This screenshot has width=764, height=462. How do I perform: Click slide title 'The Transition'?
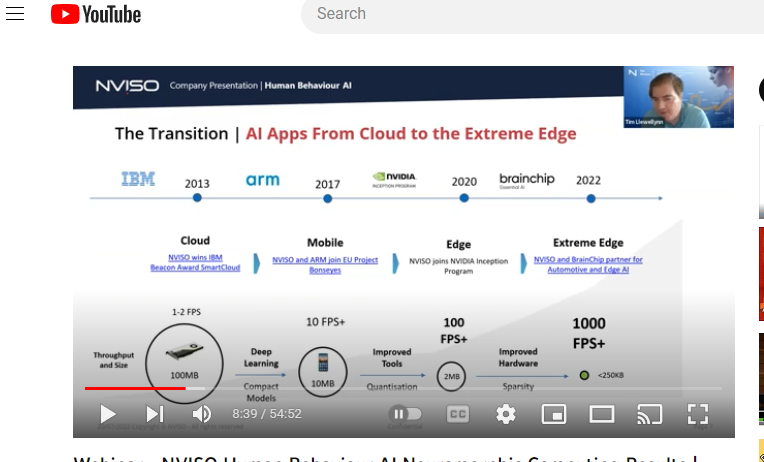pos(172,134)
